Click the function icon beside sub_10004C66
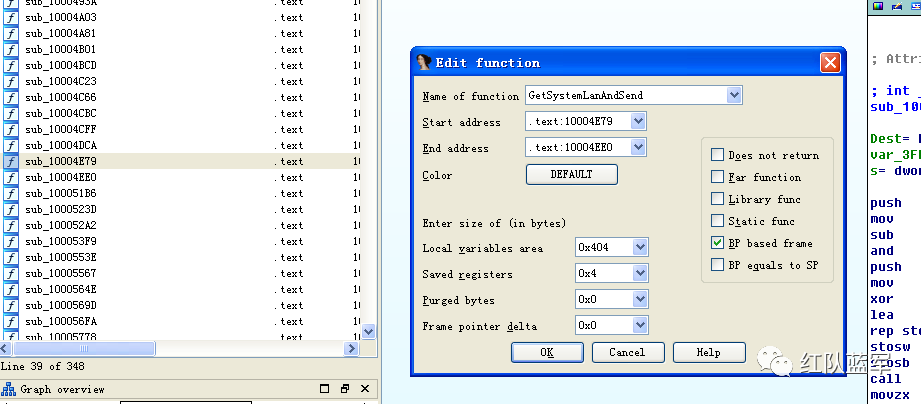Image resolution: width=921 pixels, height=404 pixels. coord(11,97)
